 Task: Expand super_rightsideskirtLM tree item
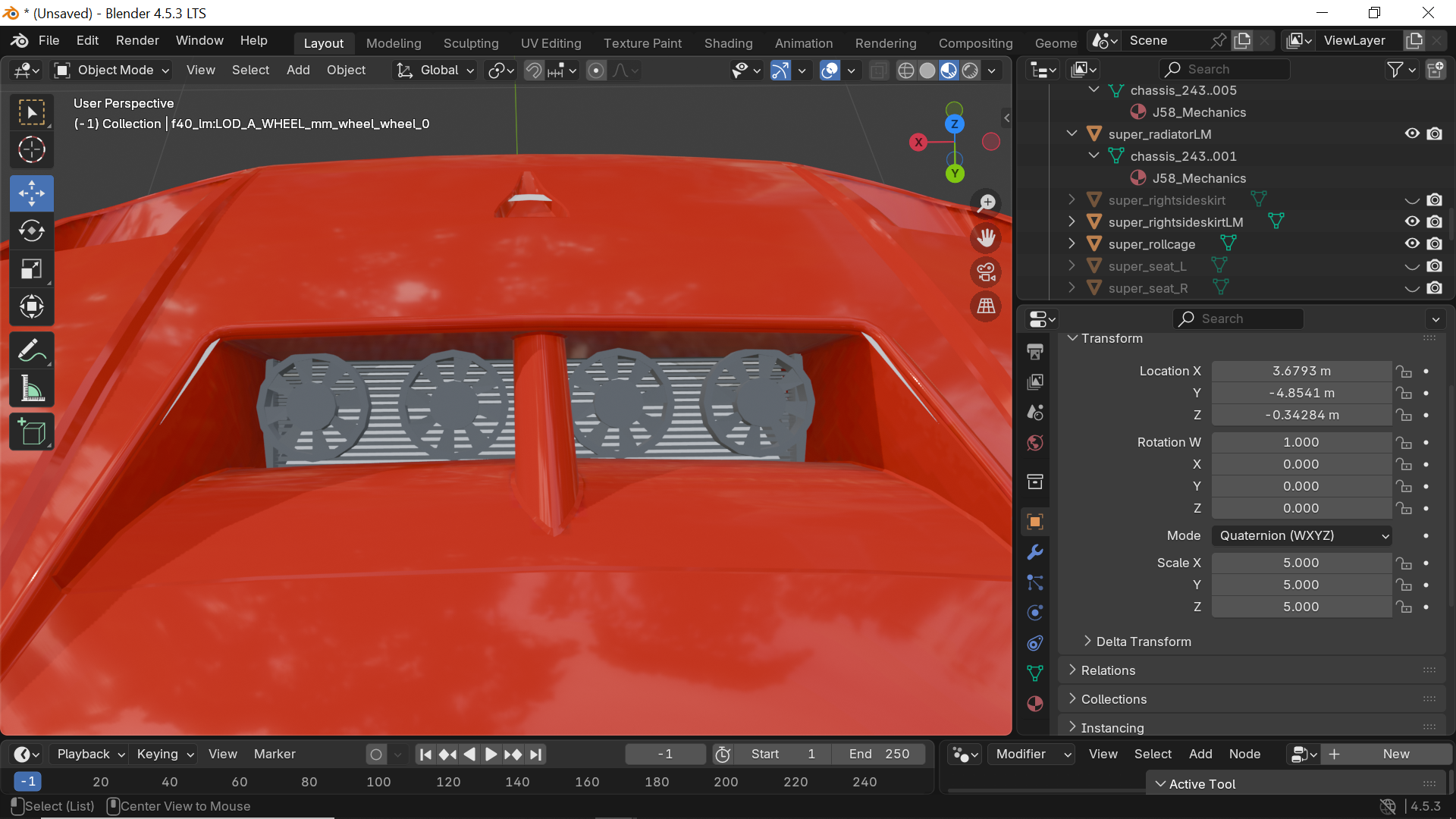(x=1072, y=222)
